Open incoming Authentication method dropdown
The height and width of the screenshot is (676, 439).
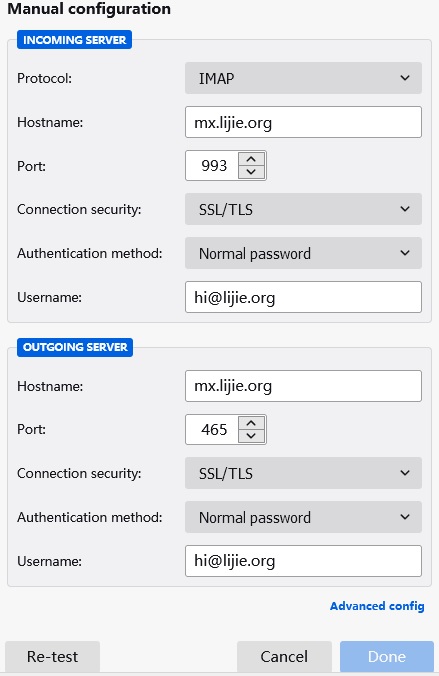303,253
